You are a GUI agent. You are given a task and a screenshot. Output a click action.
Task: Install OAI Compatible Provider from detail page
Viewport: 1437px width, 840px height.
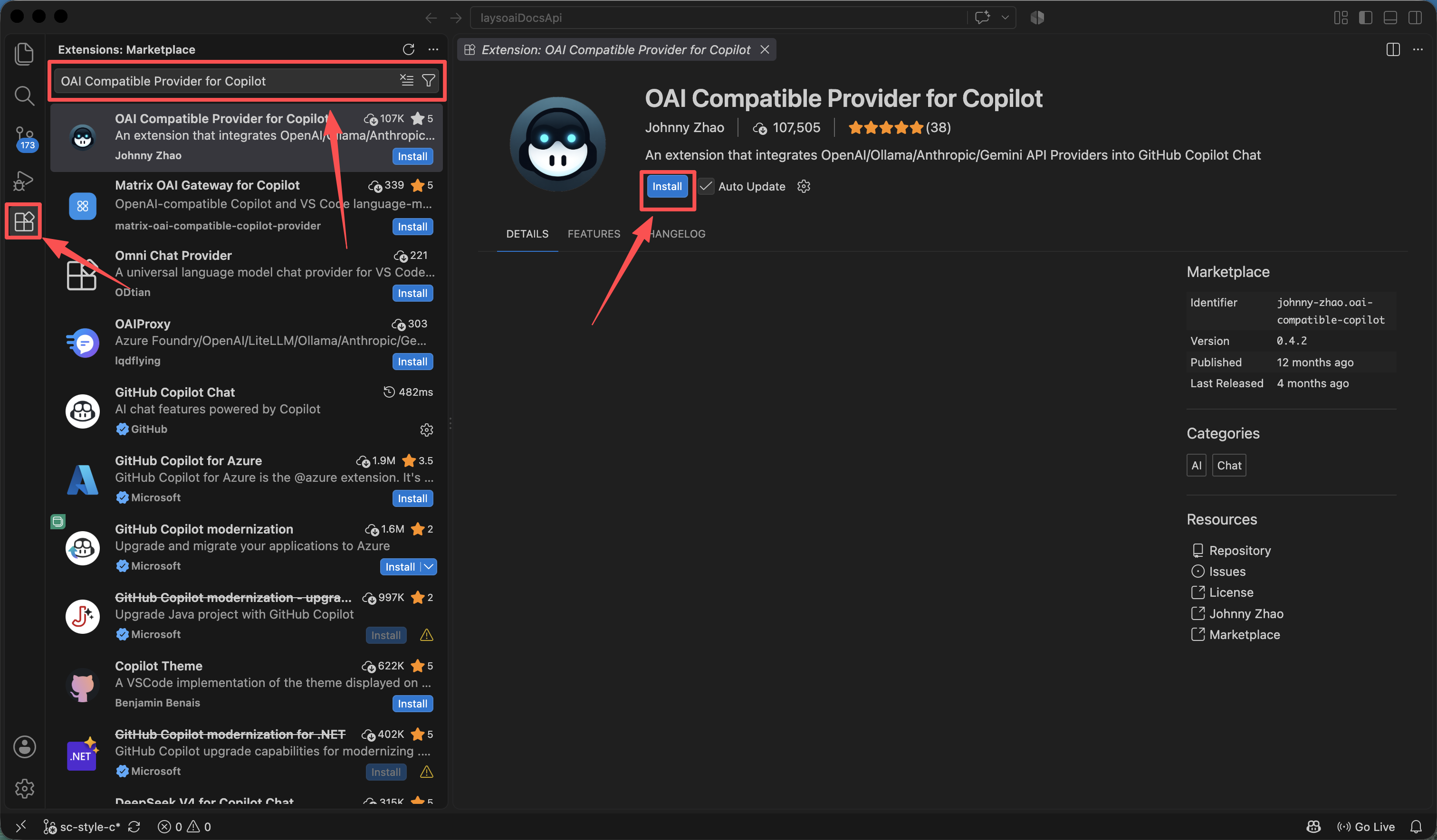tap(667, 186)
